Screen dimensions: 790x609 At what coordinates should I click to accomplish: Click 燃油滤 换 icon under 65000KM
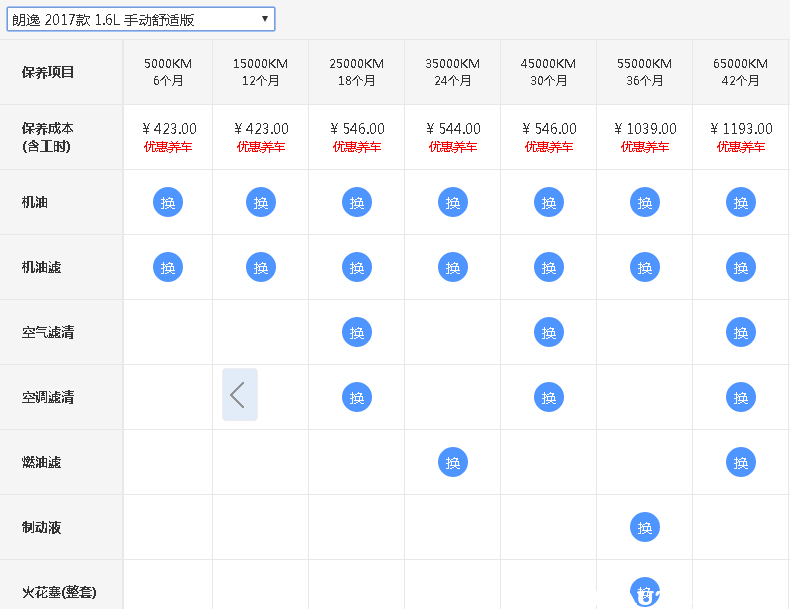coord(741,462)
